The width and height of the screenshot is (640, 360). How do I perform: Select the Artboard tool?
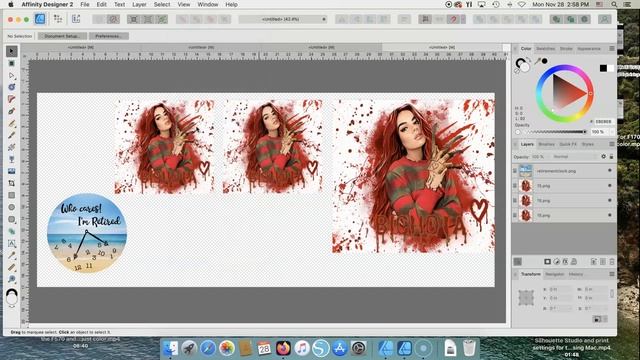tap(11, 63)
